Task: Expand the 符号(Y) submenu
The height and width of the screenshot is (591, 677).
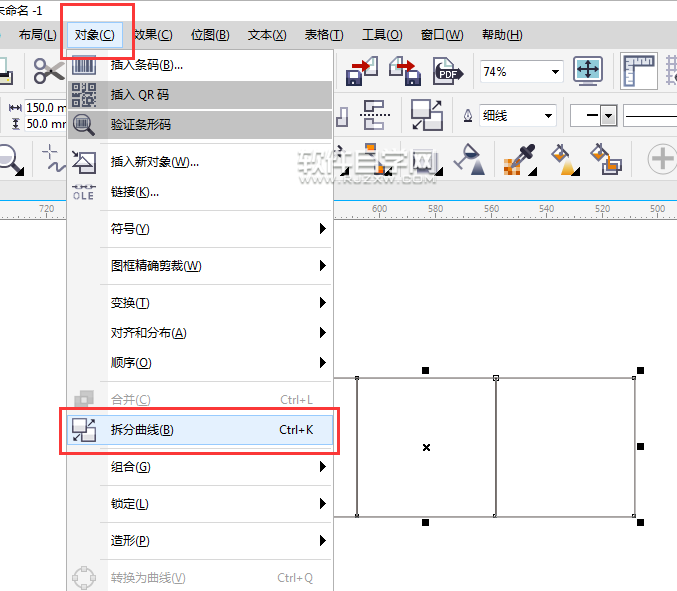Action: [x=200, y=229]
